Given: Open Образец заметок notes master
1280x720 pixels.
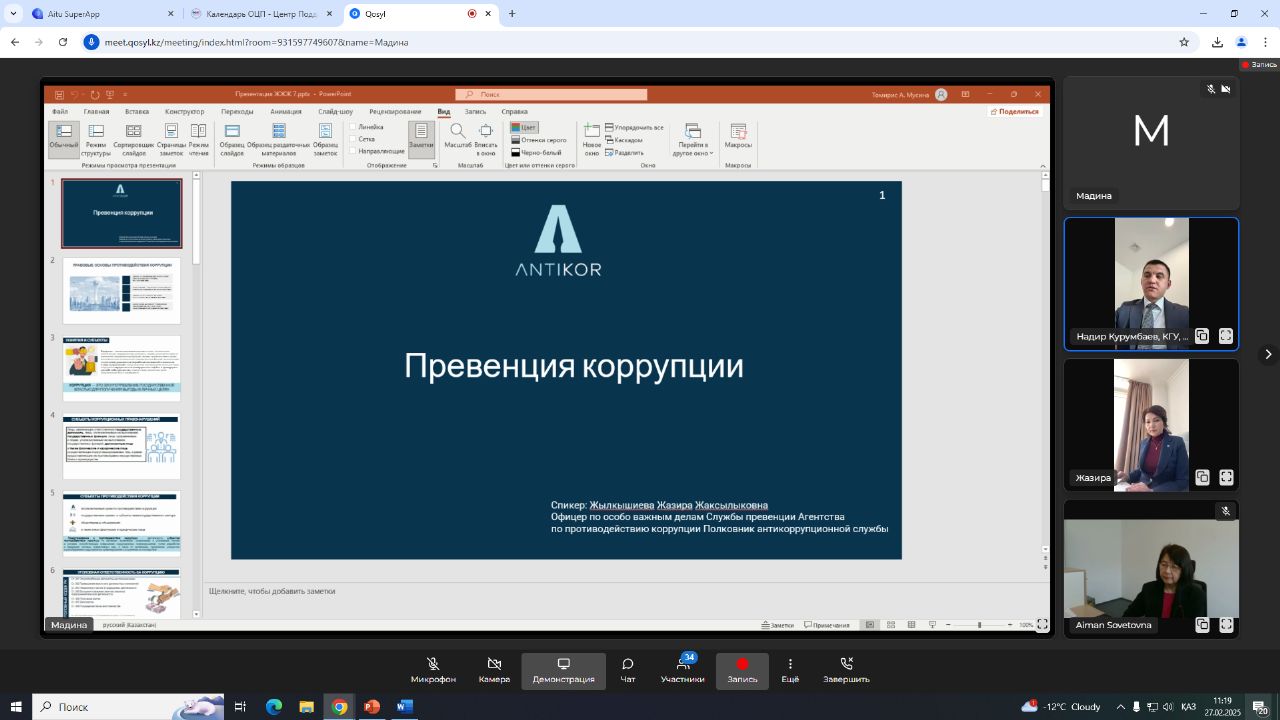Looking at the screenshot, I should click(325, 140).
